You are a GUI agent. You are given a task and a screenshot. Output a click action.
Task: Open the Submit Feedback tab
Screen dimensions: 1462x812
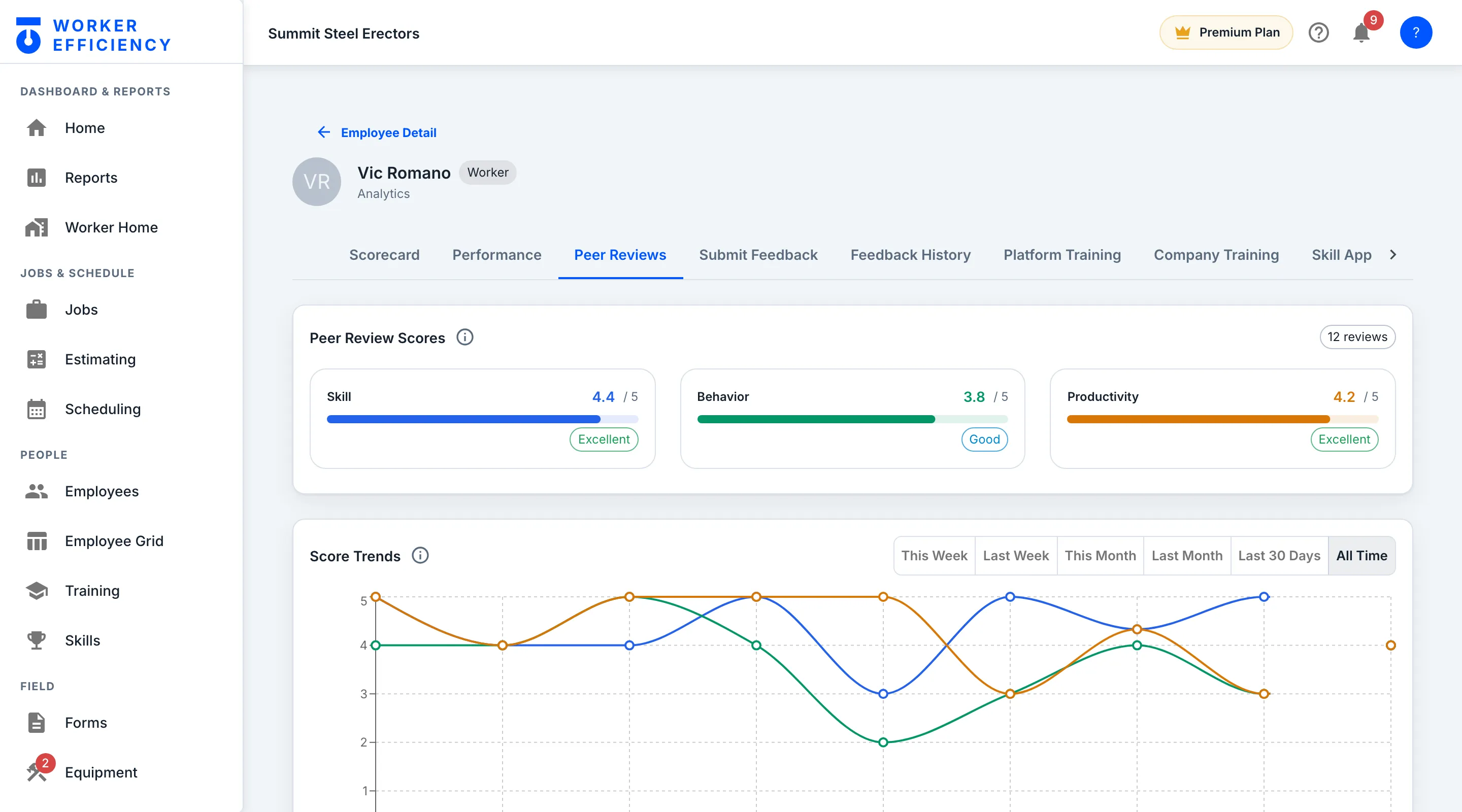click(758, 255)
